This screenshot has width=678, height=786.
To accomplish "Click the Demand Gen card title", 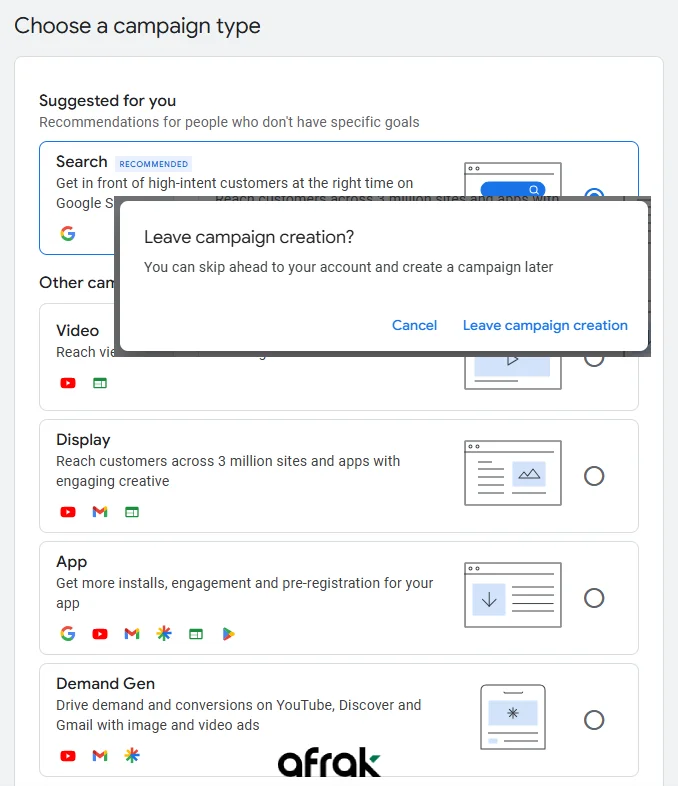I will (x=105, y=684).
